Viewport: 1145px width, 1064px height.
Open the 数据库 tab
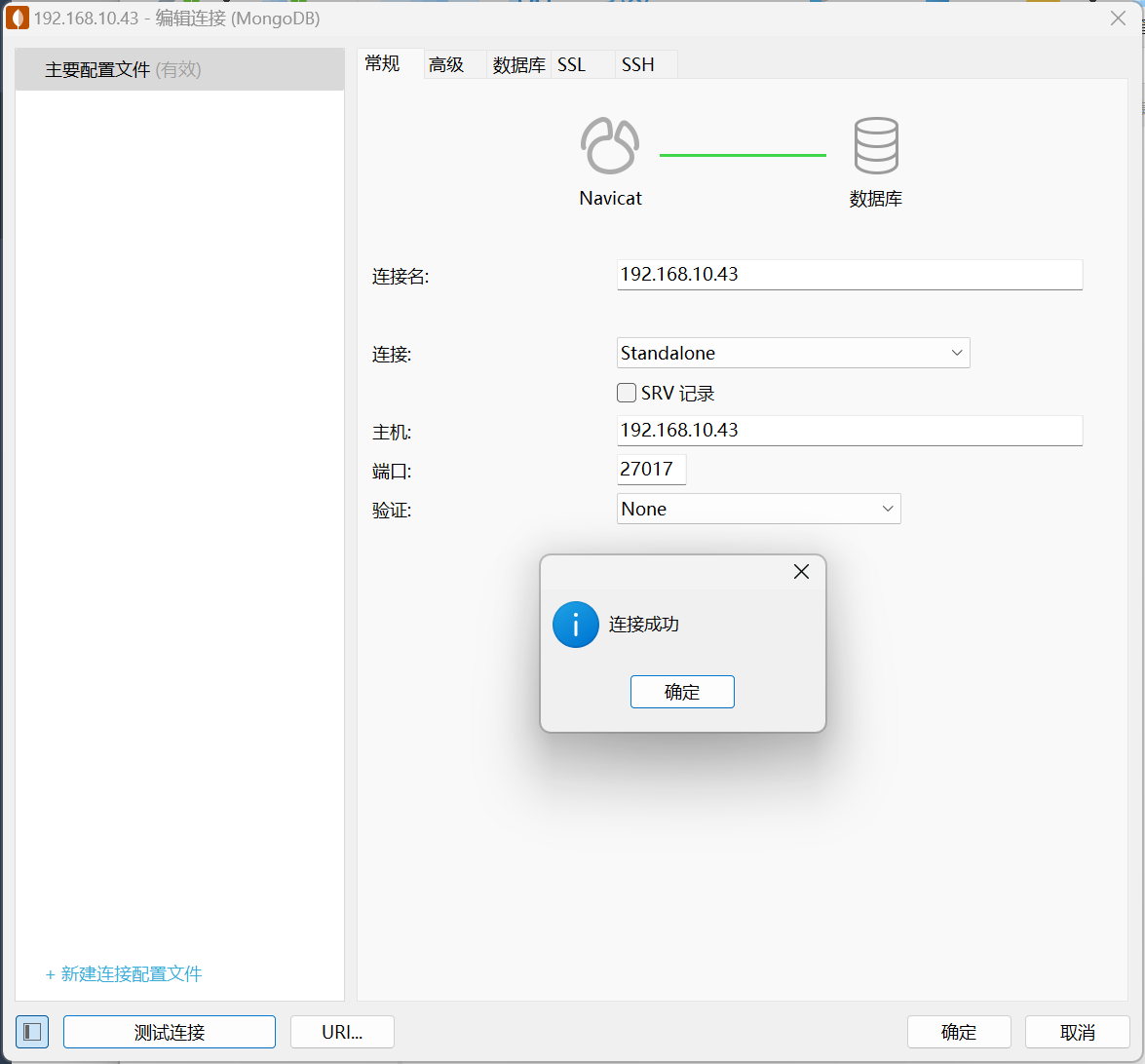click(518, 65)
